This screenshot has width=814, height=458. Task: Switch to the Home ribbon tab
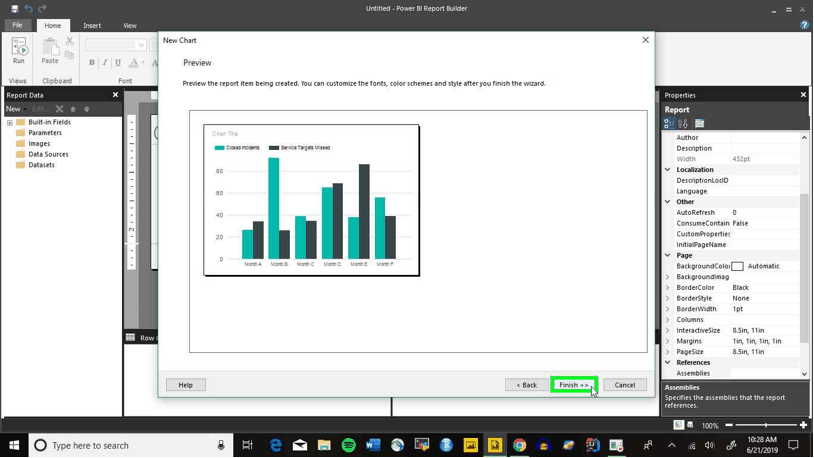click(52, 25)
